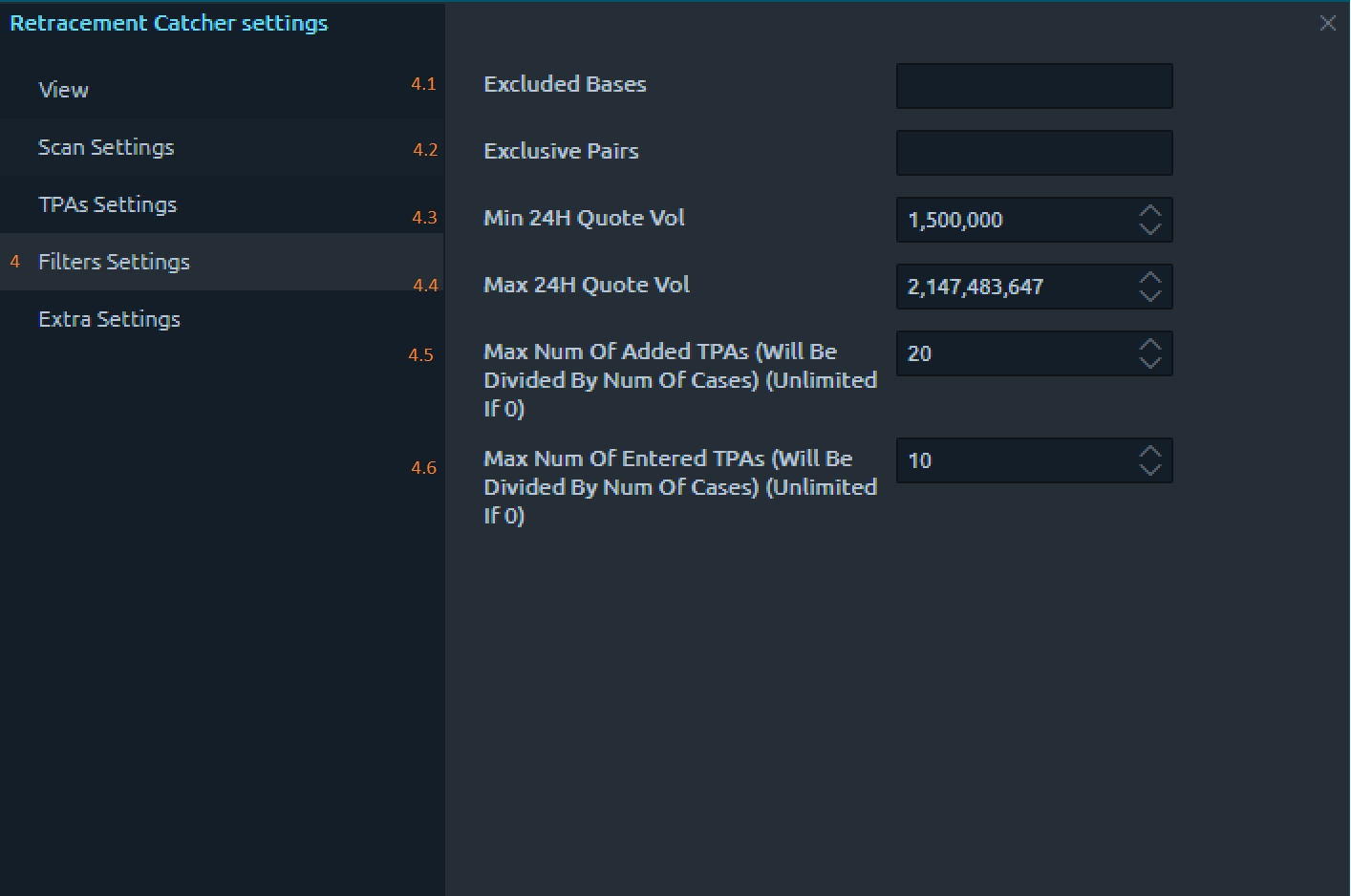The width and height of the screenshot is (1351, 896).
Task: Decrease Min 24H Quote Vol value
Action: click(1150, 229)
